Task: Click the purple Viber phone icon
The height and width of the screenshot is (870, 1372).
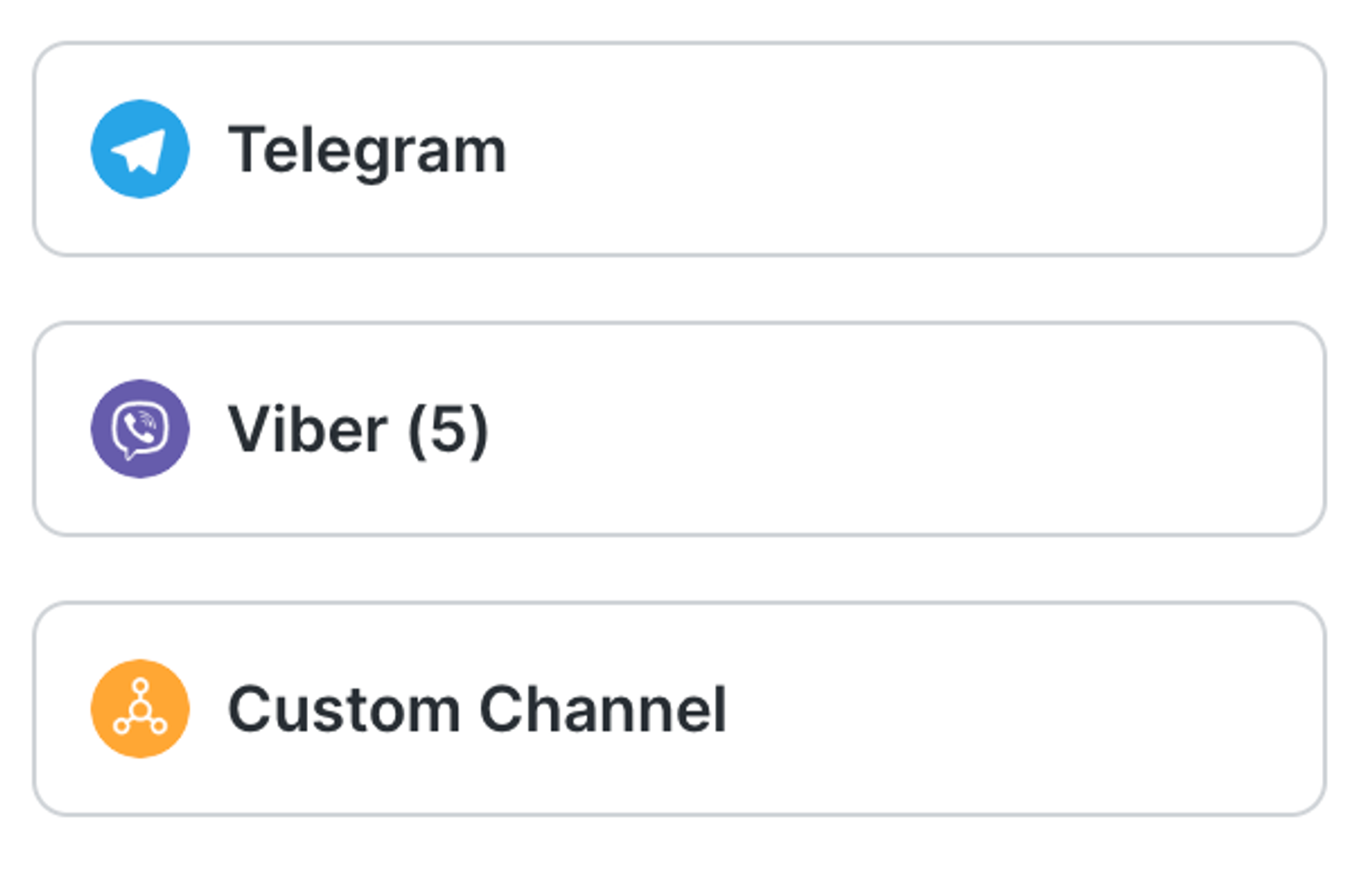Action: [x=140, y=429]
